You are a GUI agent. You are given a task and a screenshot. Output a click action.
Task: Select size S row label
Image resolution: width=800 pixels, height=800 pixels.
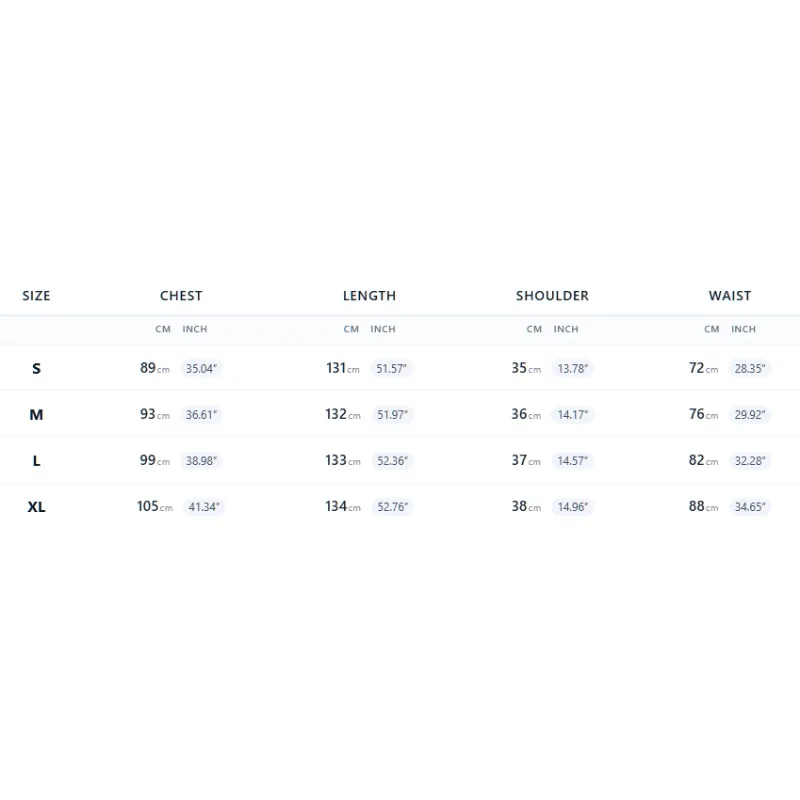[36, 368]
